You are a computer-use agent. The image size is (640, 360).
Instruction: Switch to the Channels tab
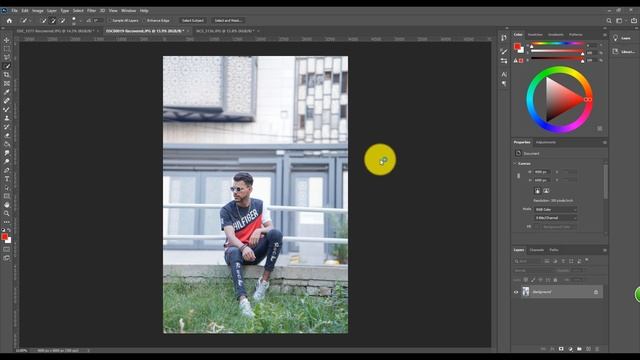[537, 250]
